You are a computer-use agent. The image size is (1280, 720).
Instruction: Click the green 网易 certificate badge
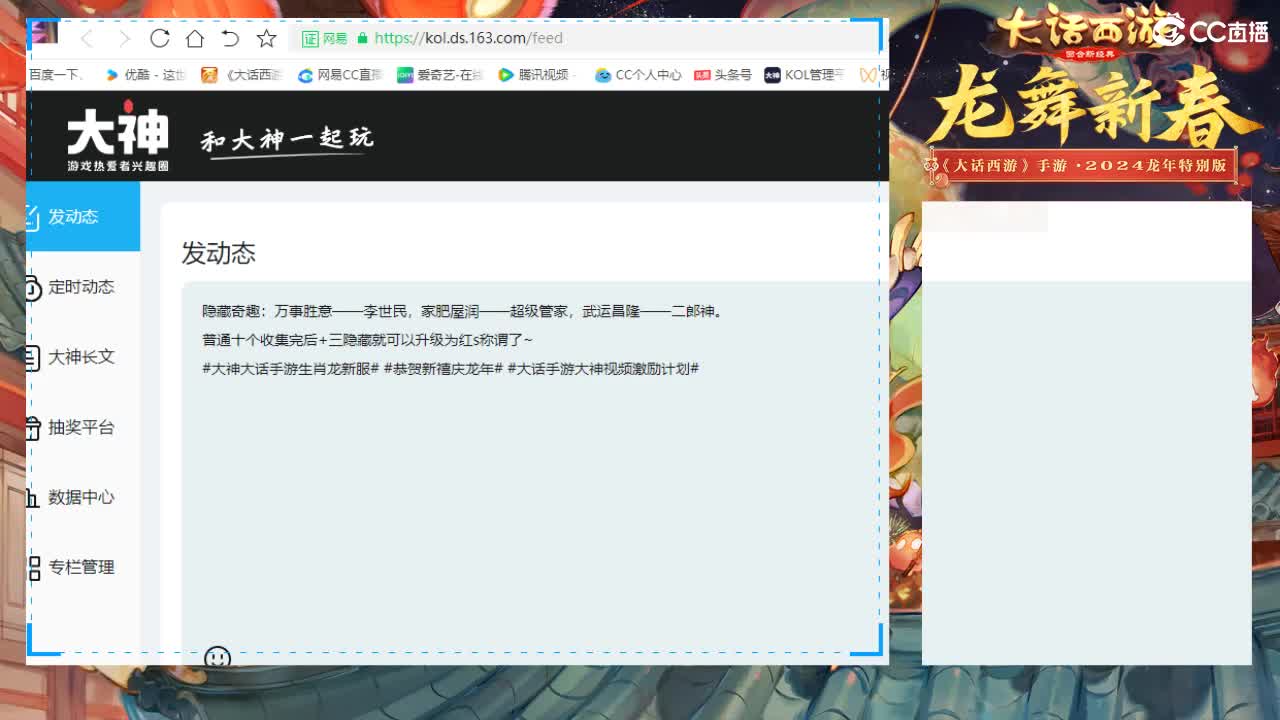click(x=325, y=38)
